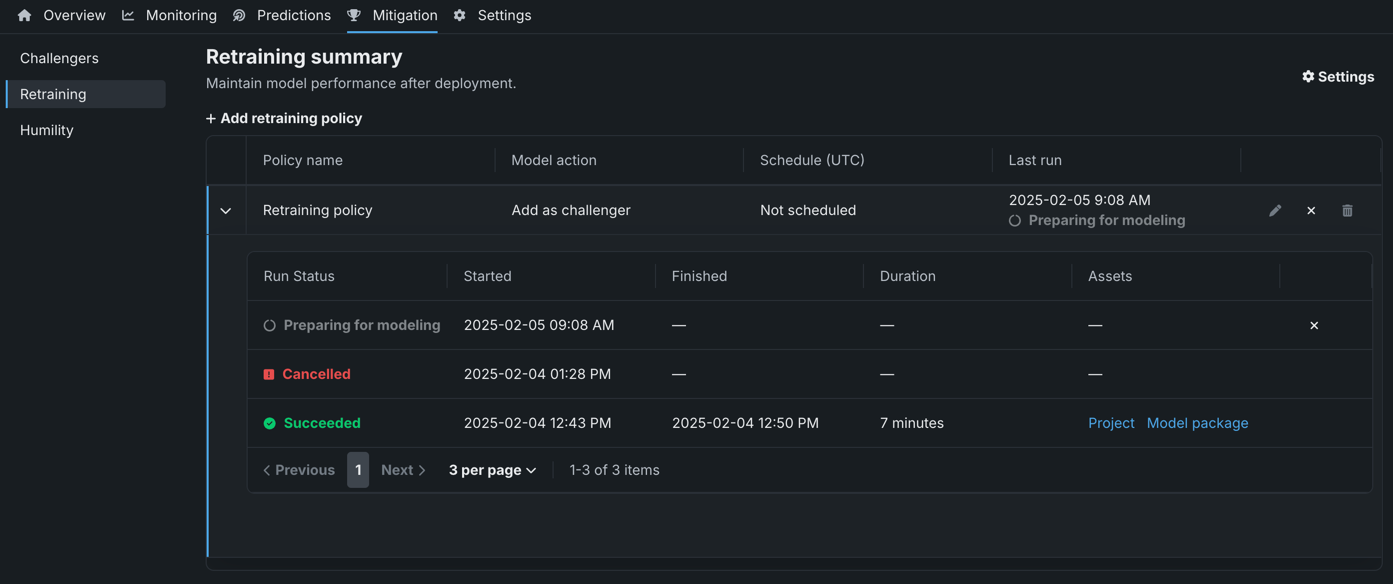Open the Predictions tab
Screen dimensions: 1393x584
(x=293, y=16)
